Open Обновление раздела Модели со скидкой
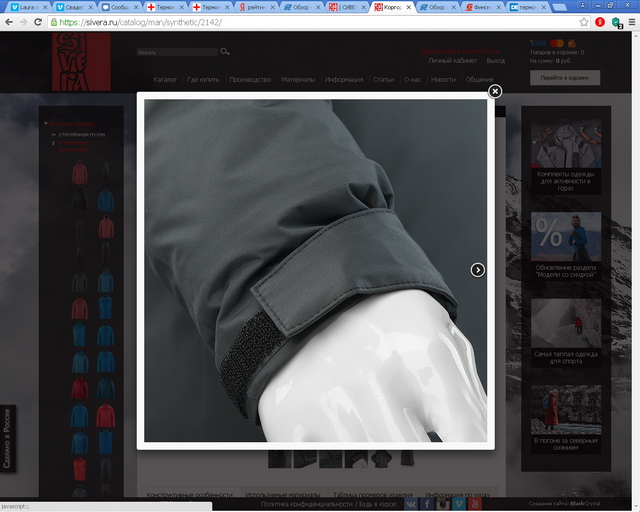Screen dimensions: 640x512 pos(566,245)
